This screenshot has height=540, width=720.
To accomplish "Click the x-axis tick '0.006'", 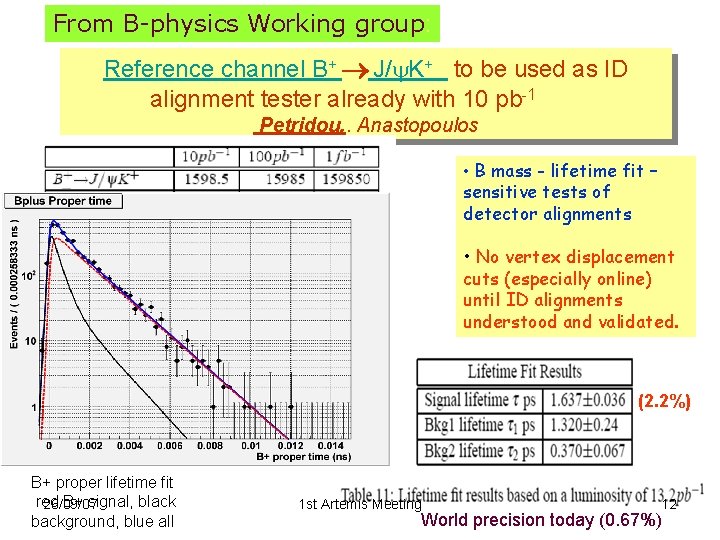I will (169, 446).
